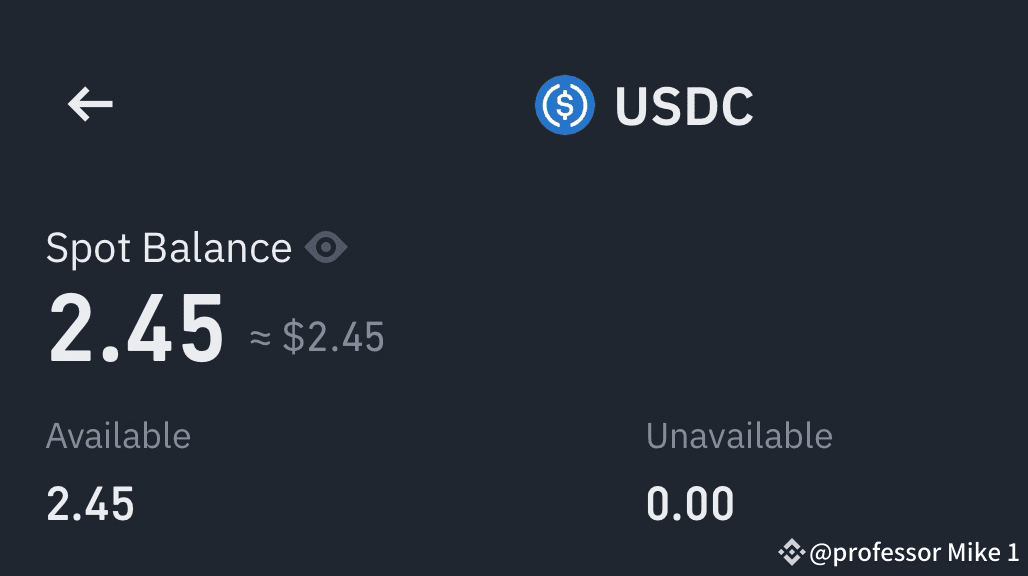Tap the approximate $2.45 fiat value
1028x576 pixels.
(317, 338)
